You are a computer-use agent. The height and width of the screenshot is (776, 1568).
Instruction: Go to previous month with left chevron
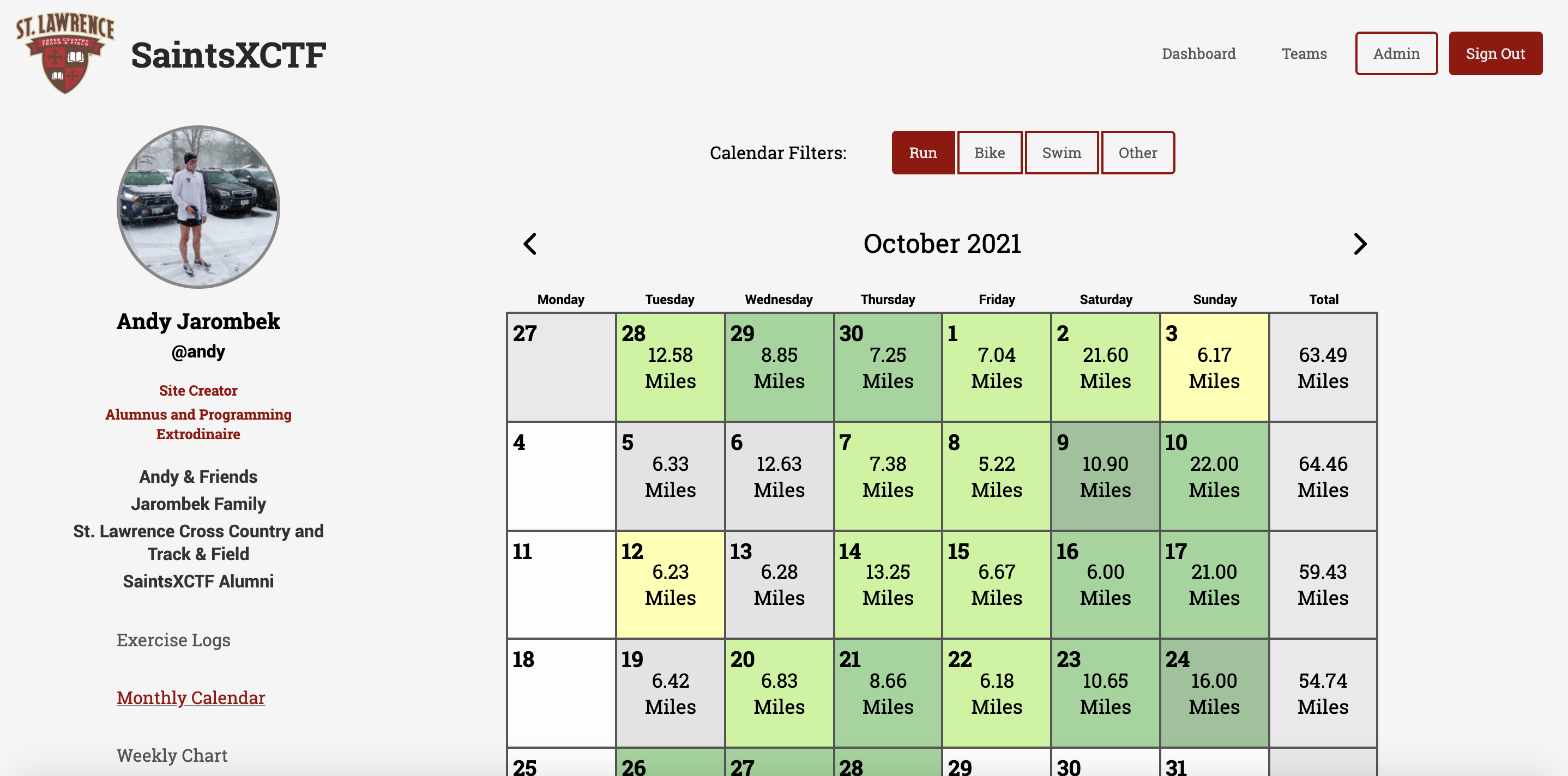(530, 244)
